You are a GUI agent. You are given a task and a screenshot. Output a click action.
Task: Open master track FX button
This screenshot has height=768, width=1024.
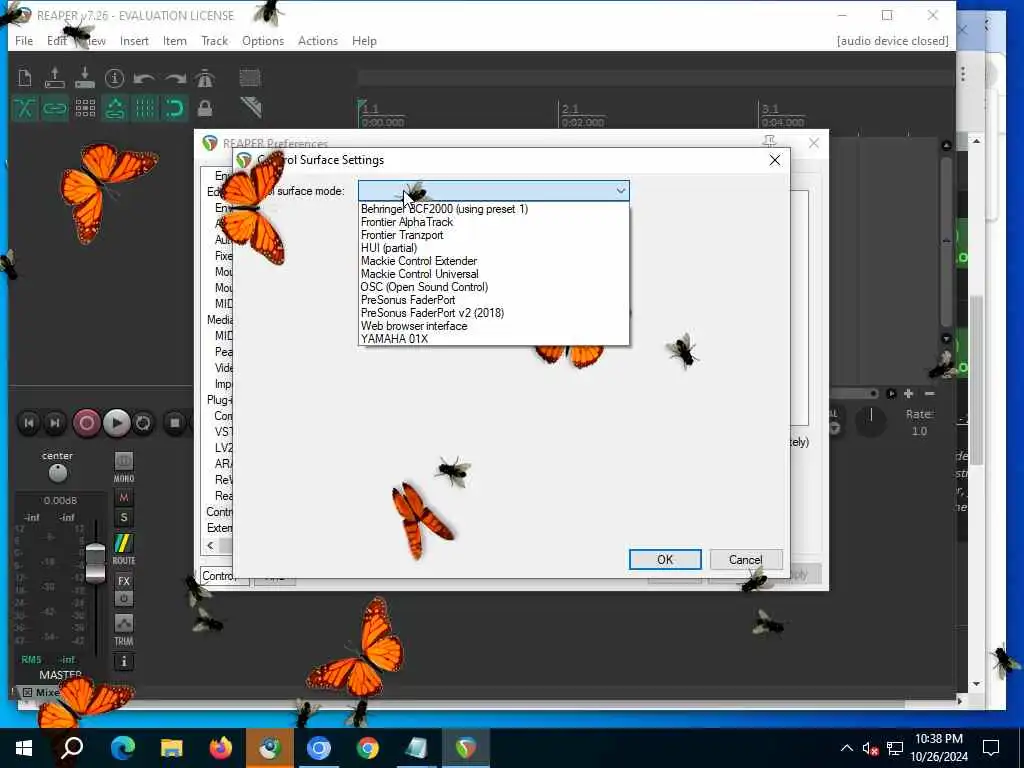coord(124,581)
